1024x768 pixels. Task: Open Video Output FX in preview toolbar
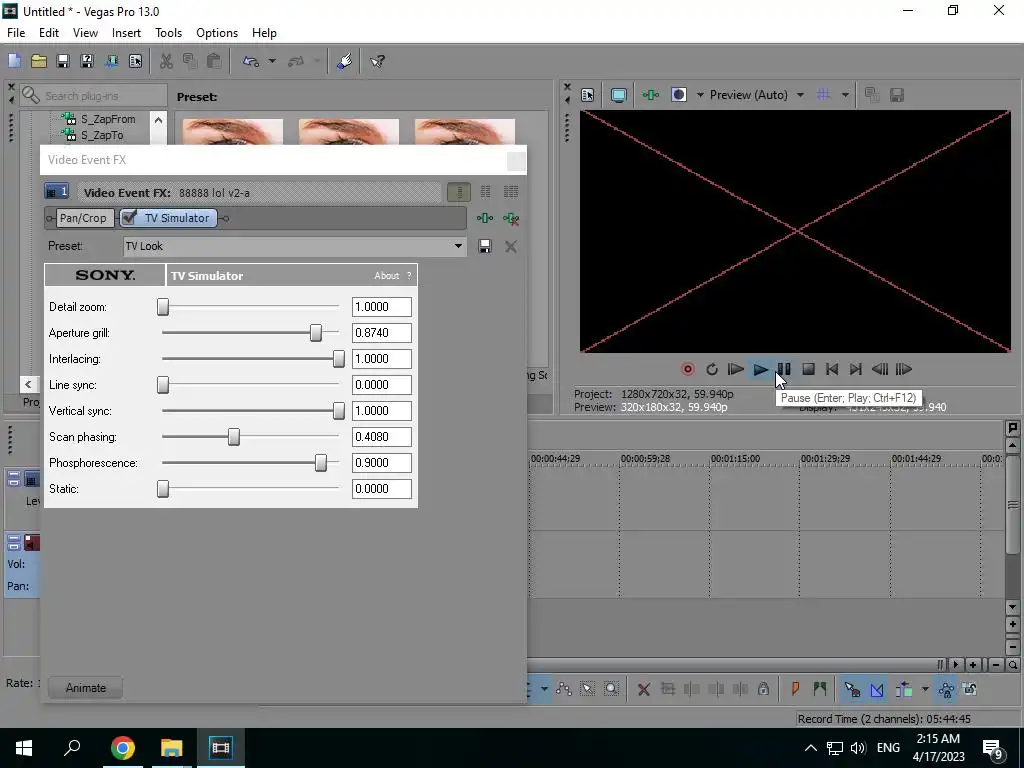pos(650,95)
